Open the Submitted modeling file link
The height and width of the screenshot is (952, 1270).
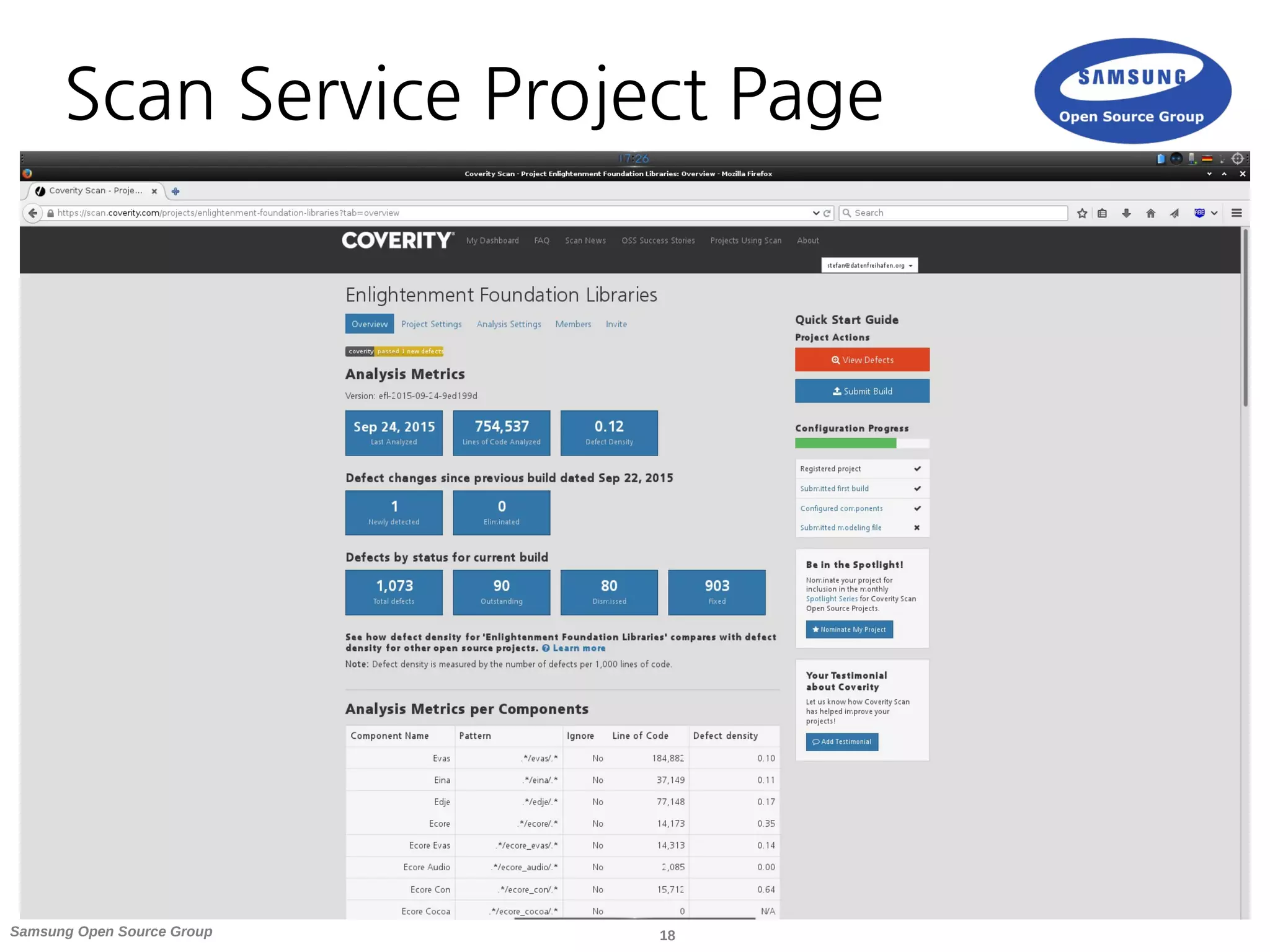pos(840,528)
